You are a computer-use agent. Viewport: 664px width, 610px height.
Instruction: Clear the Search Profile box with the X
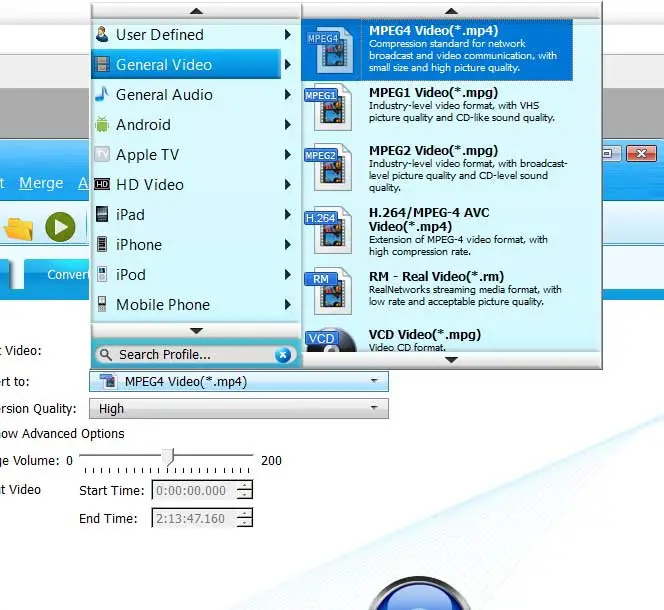pos(283,355)
